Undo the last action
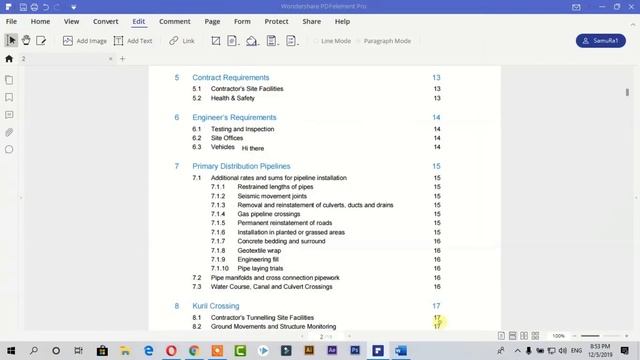 tap(46, 7)
